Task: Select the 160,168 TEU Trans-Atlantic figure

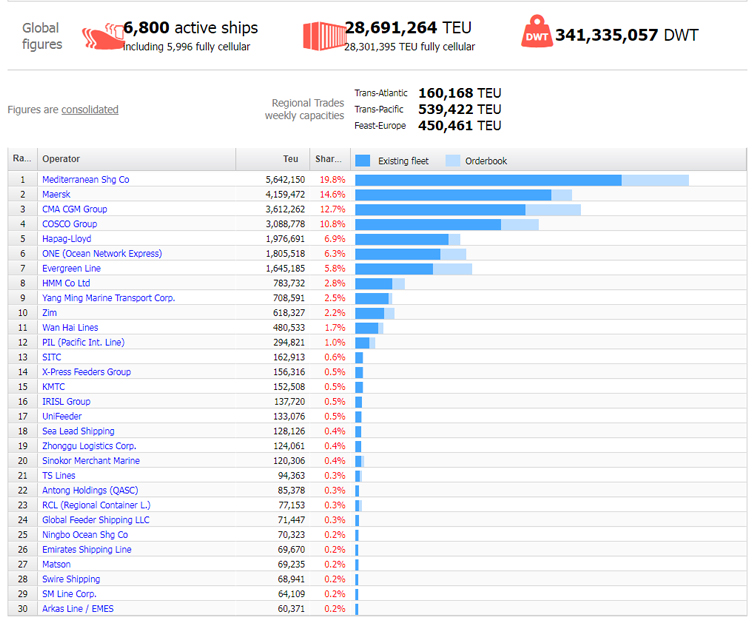Action: 459,93
